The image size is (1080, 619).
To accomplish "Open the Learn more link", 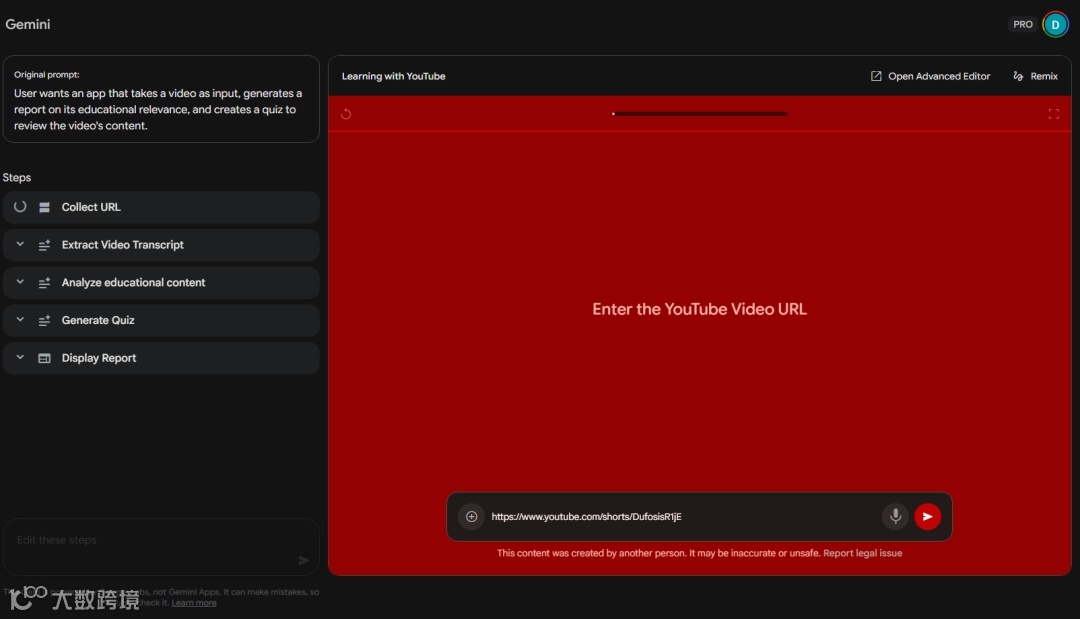I will tap(194, 603).
